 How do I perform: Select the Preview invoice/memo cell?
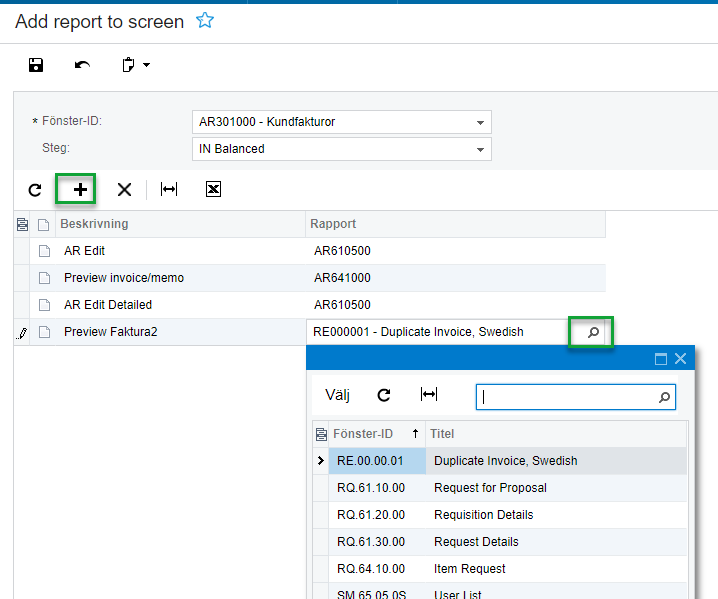[x=180, y=278]
